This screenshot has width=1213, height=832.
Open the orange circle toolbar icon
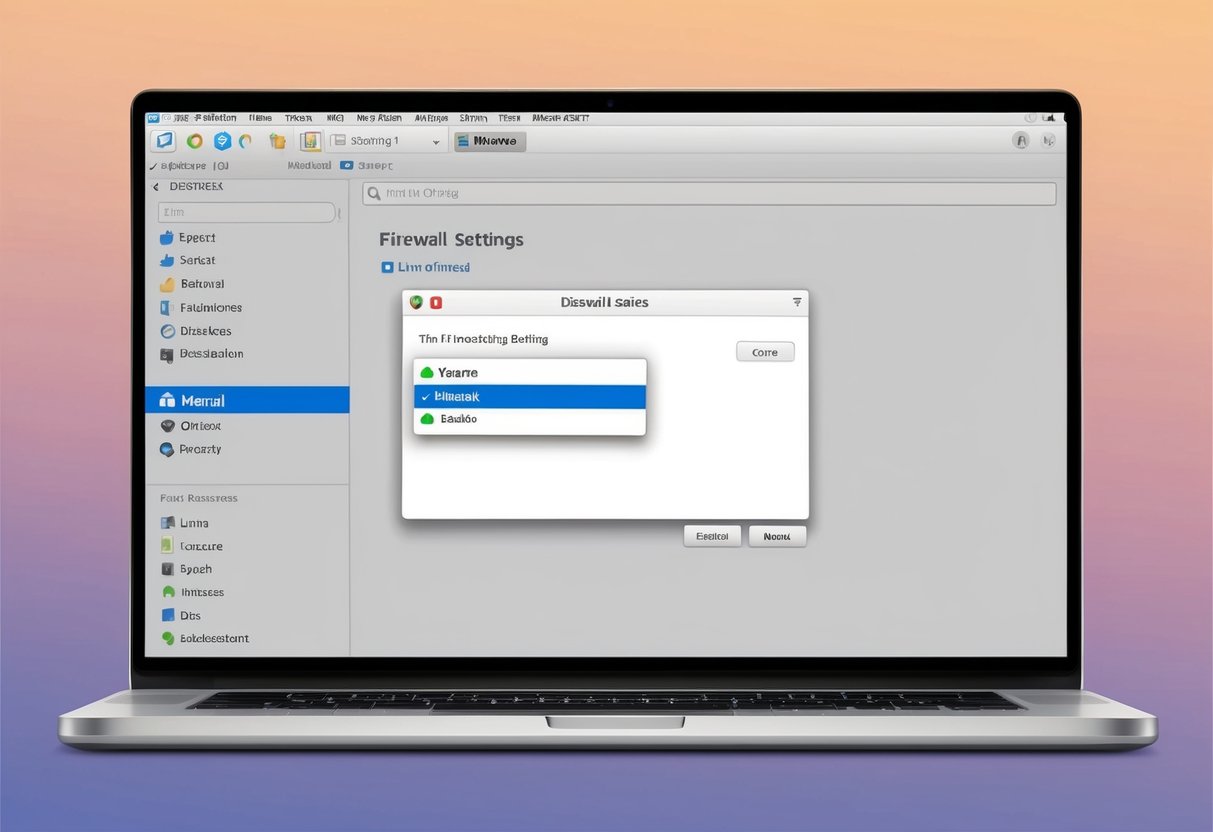point(194,140)
